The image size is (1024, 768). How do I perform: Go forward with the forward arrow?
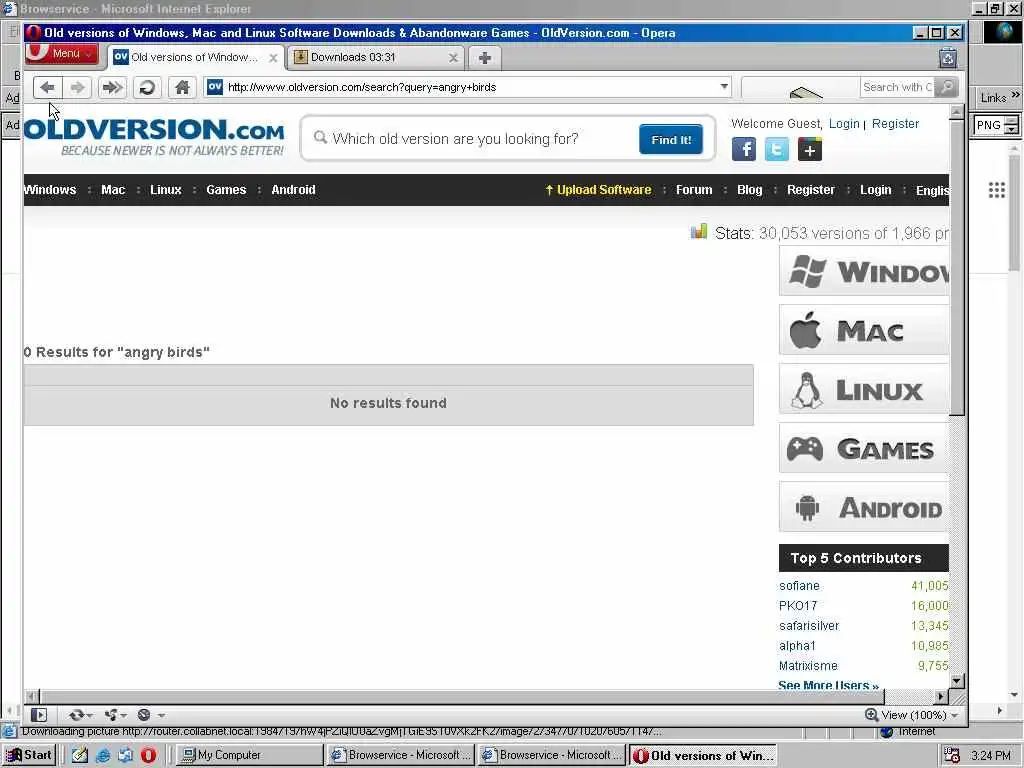(78, 87)
